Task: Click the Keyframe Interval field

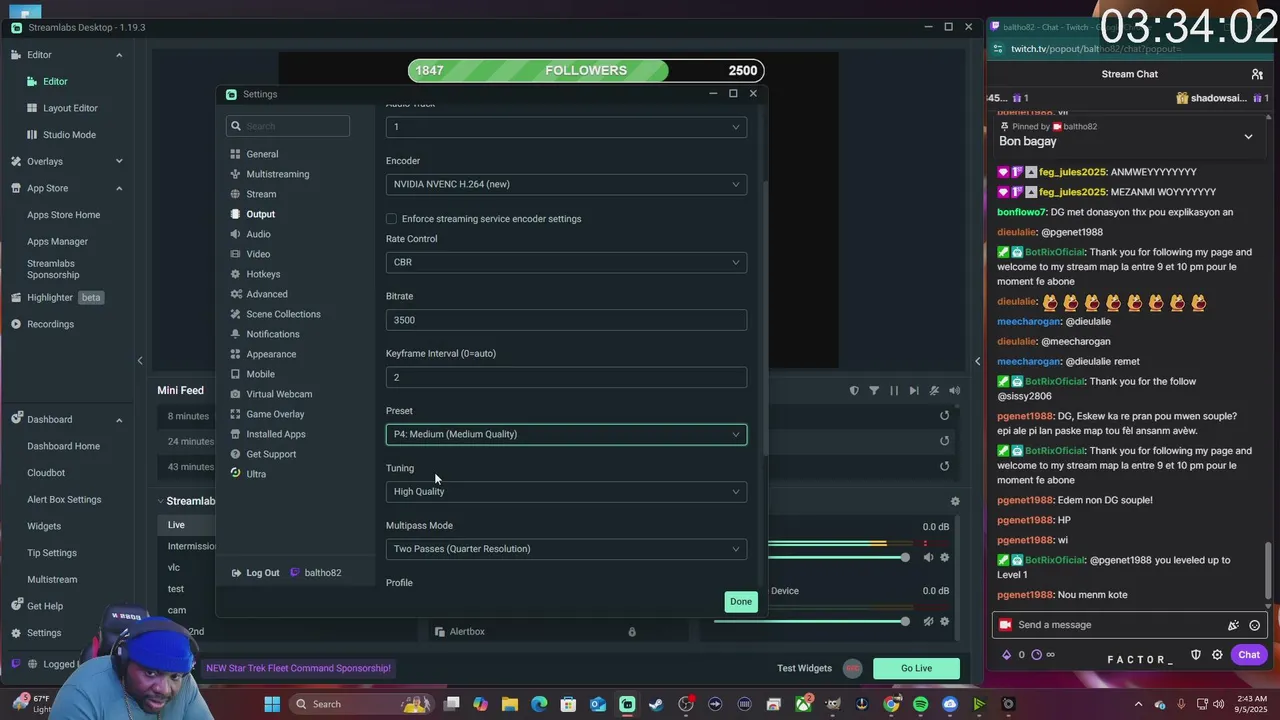Action: click(566, 377)
